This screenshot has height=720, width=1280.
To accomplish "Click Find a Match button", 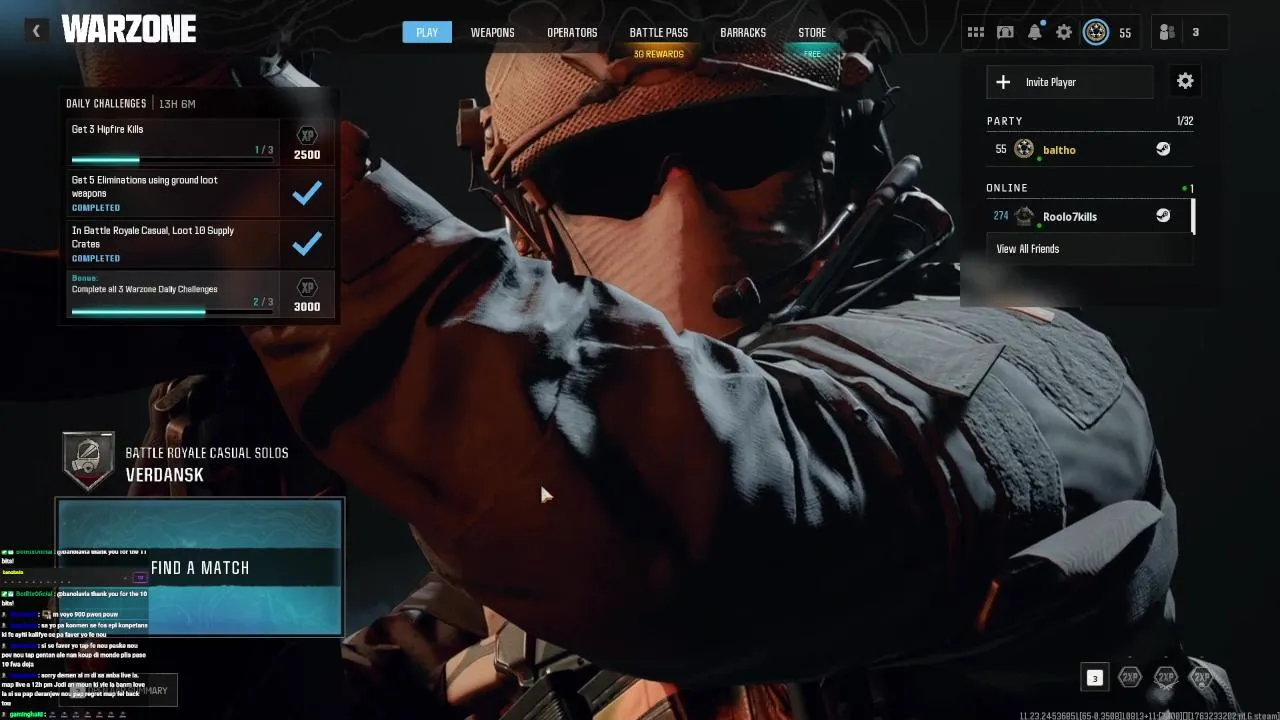I will (200, 567).
